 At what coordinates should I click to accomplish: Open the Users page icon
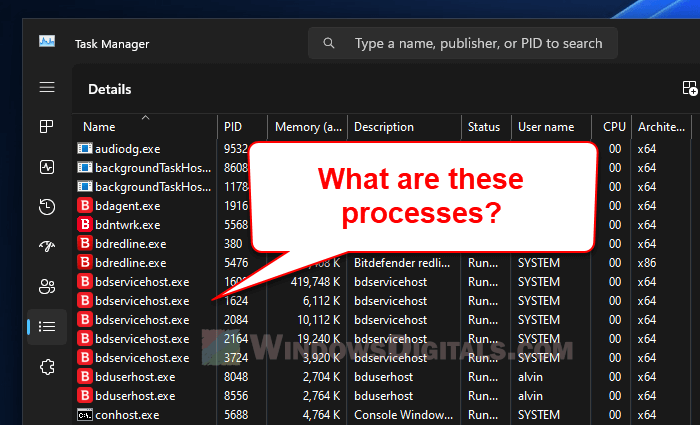47,287
